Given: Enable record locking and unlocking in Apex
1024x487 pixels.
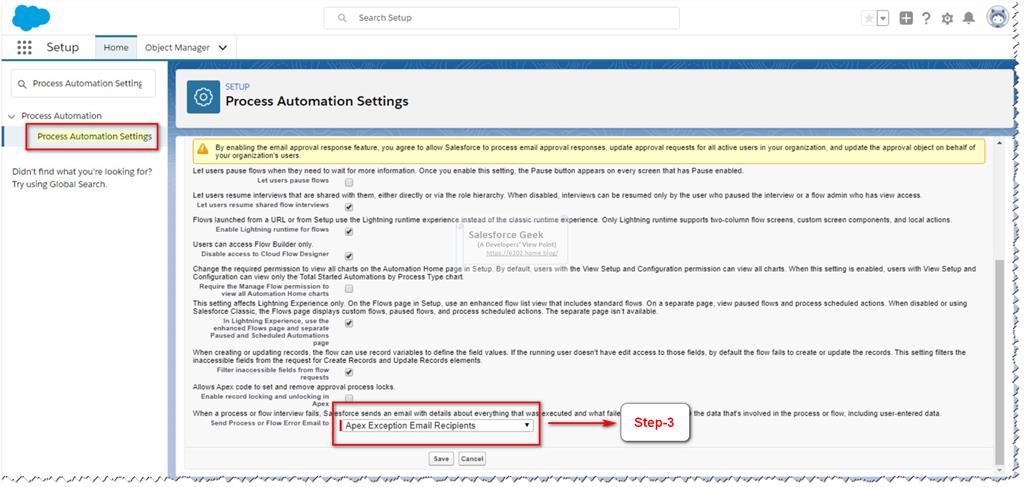Looking at the screenshot, I should tap(349, 398).
